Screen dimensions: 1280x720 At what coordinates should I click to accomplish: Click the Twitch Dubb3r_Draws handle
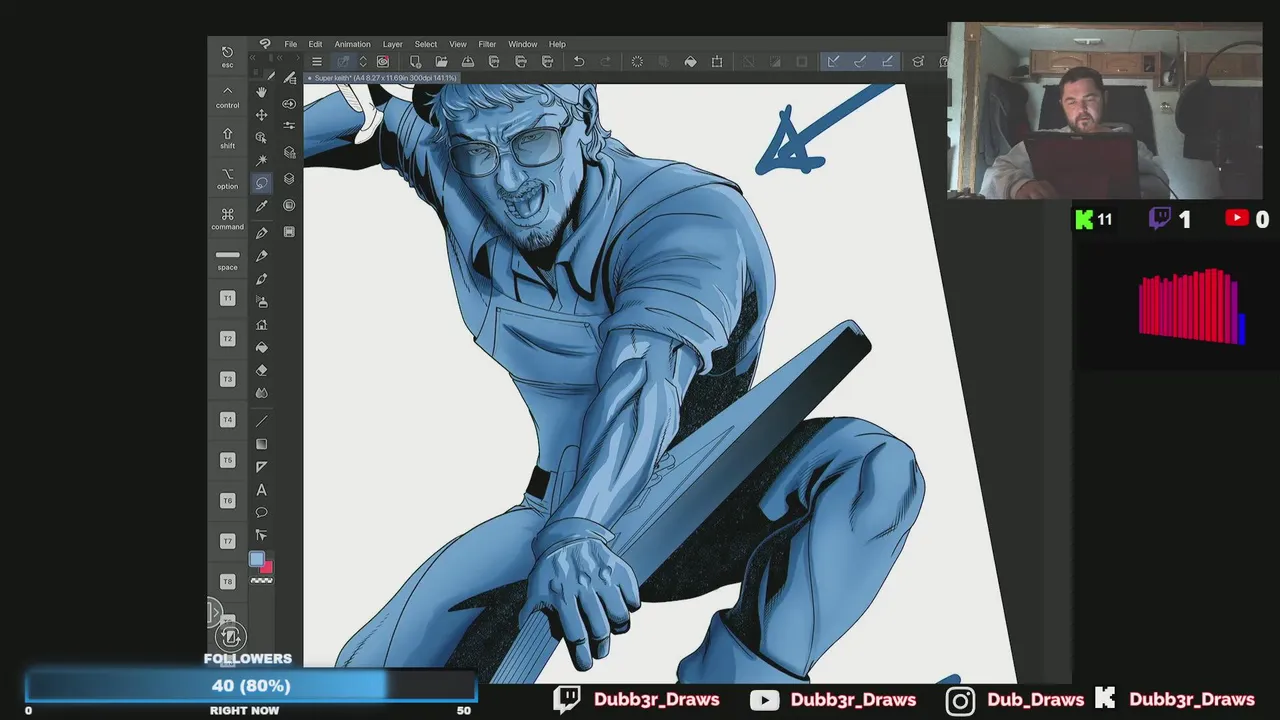coord(656,700)
